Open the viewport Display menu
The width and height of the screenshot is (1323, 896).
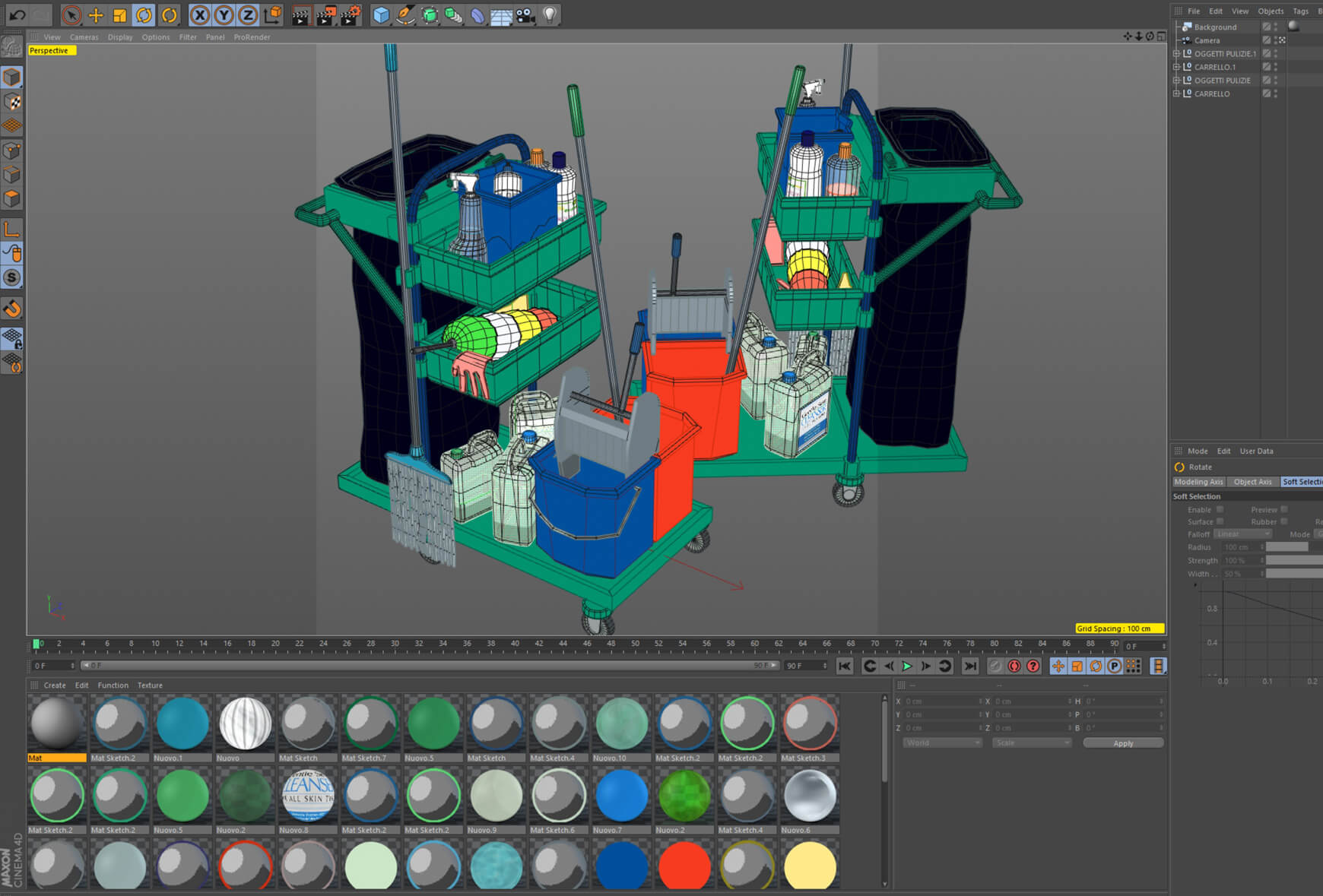click(120, 37)
